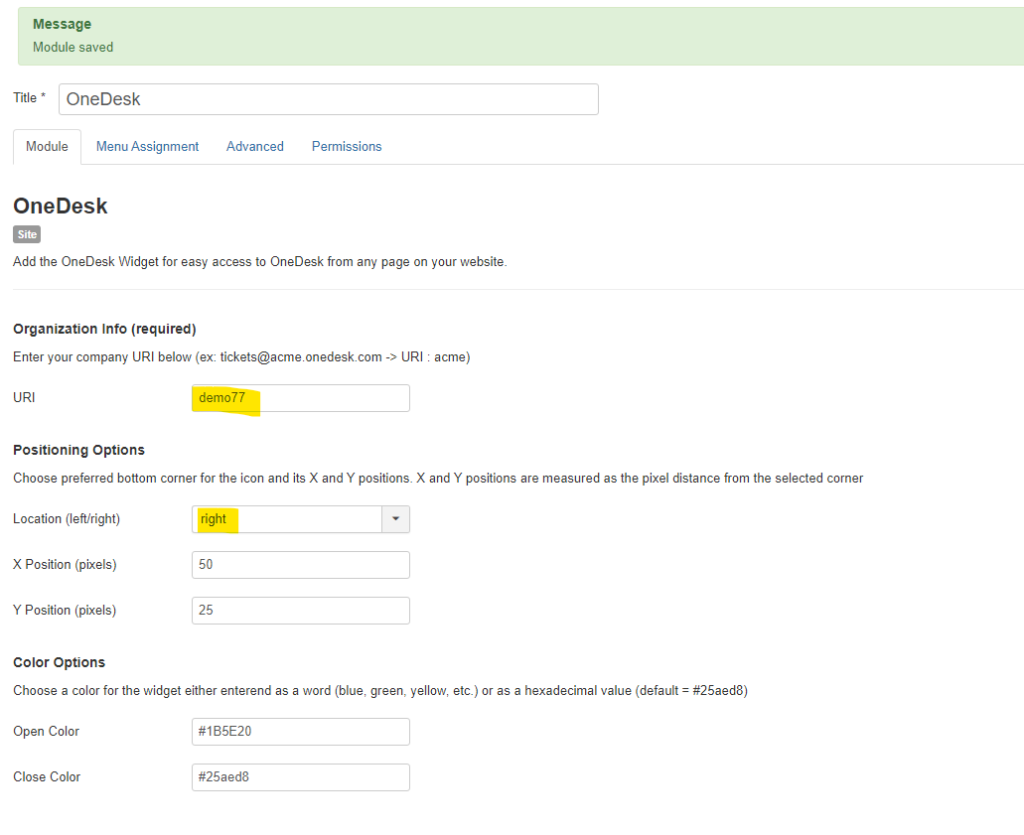Image resolution: width=1024 pixels, height=835 pixels.
Task: Go to the Permissions tab
Action: [346, 147]
